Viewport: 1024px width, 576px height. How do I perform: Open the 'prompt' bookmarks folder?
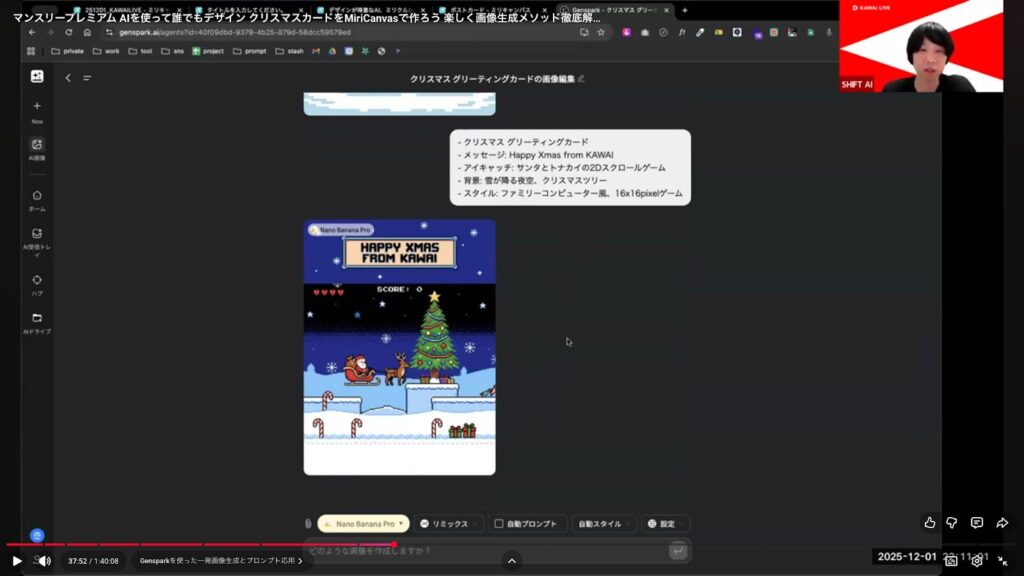pyautogui.click(x=250, y=51)
